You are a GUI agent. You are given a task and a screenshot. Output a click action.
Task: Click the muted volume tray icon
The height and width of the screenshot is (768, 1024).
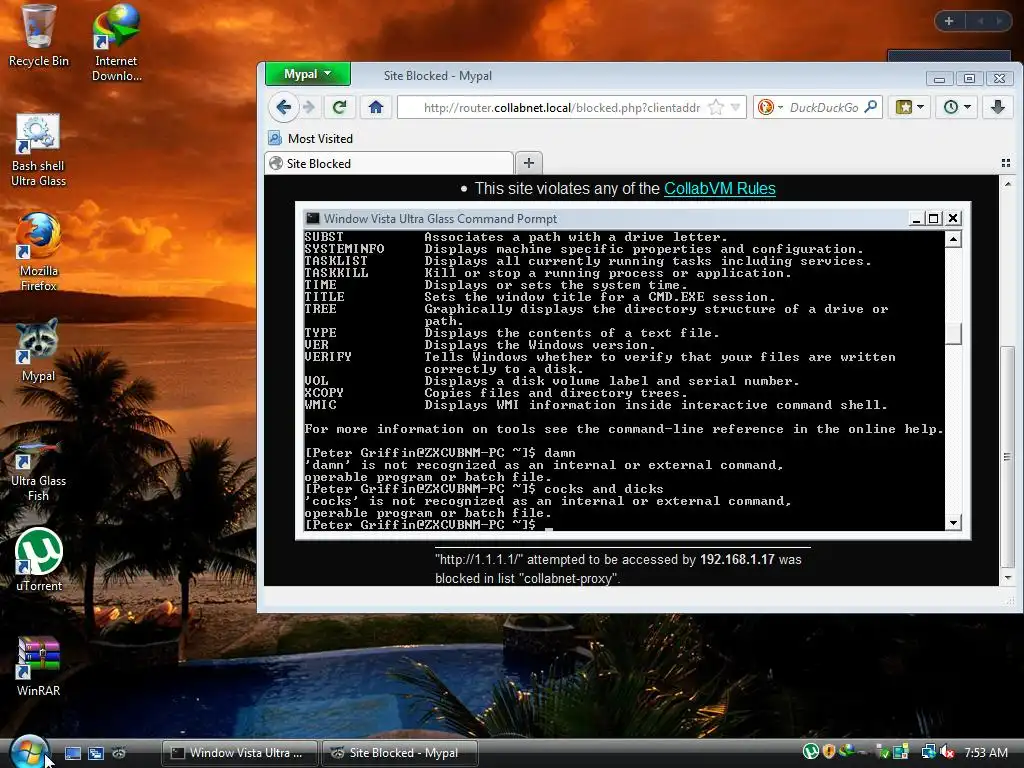pos(948,752)
